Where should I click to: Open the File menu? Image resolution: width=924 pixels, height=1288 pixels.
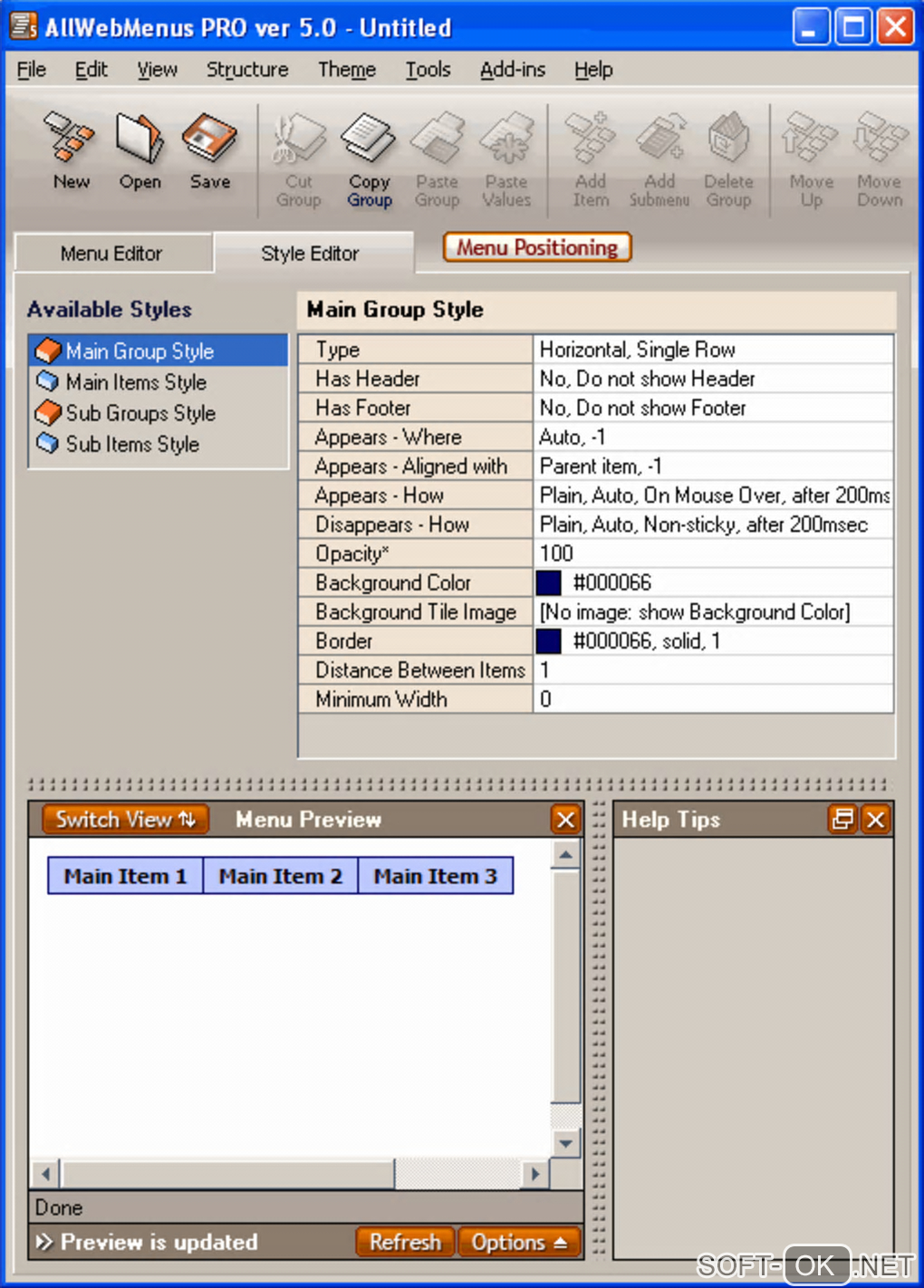(x=31, y=70)
